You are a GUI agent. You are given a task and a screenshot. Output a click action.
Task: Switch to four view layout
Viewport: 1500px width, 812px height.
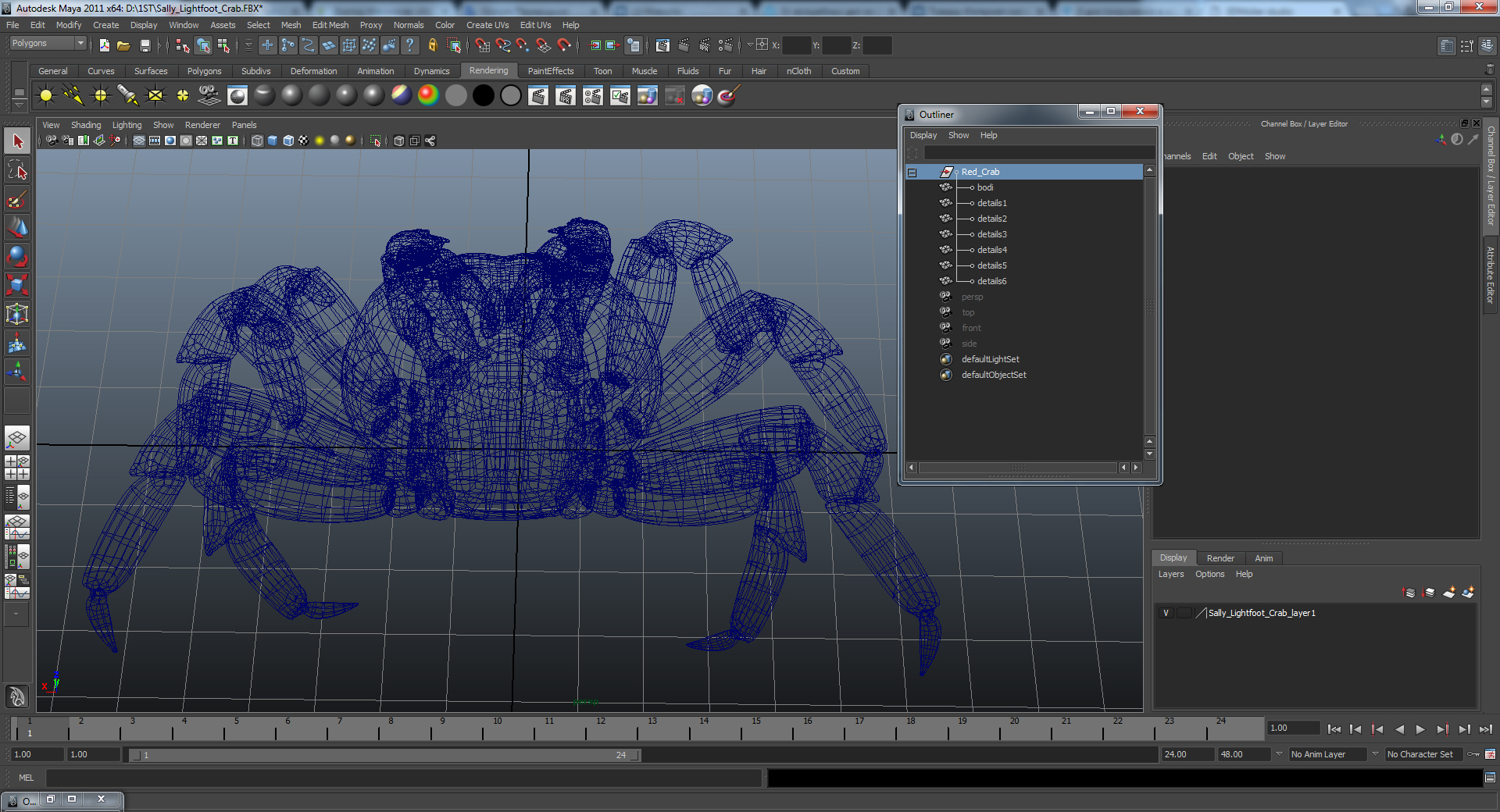click(x=17, y=467)
